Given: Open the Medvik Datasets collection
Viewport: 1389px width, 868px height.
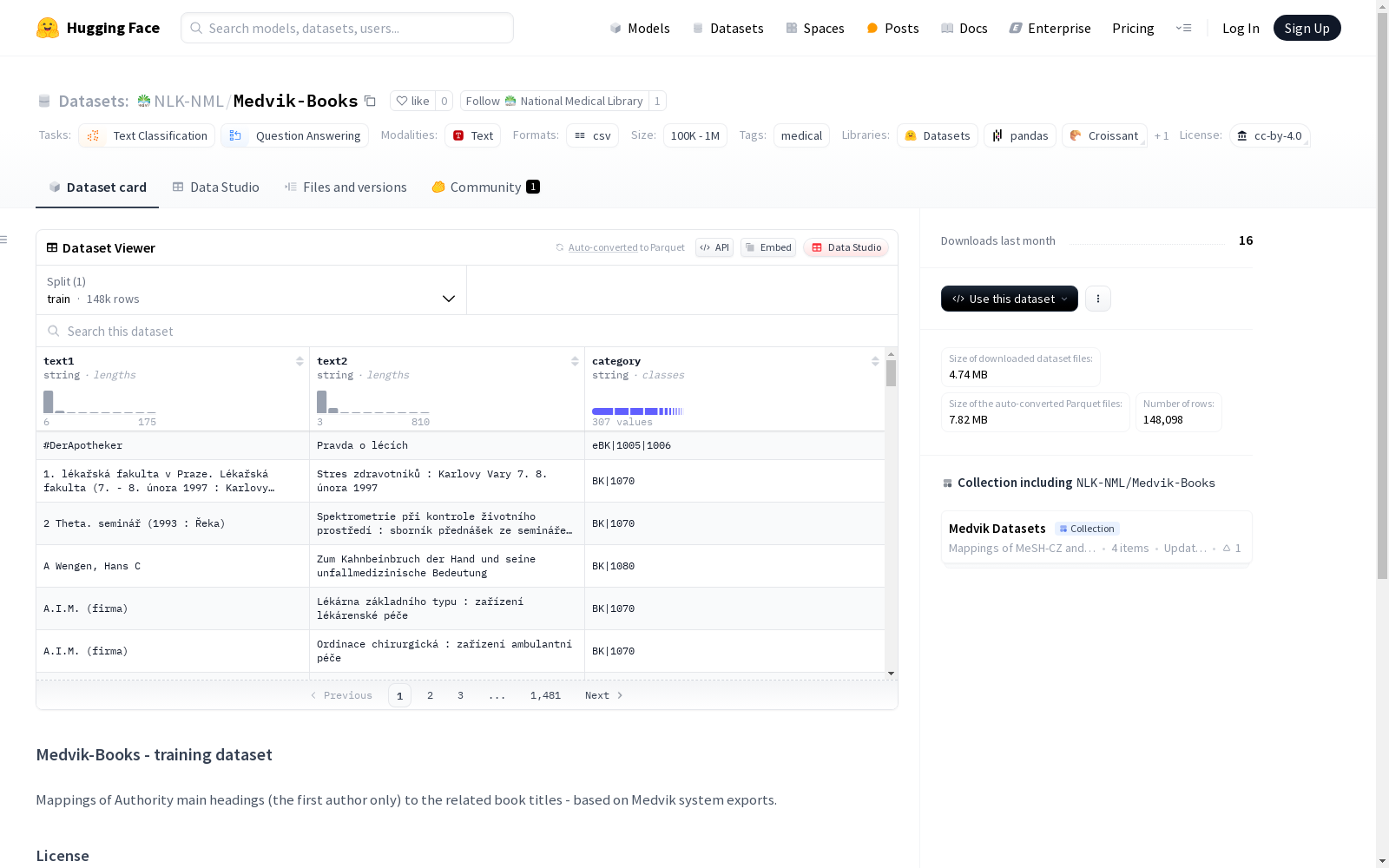Looking at the screenshot, I should tap(1096, 537).
